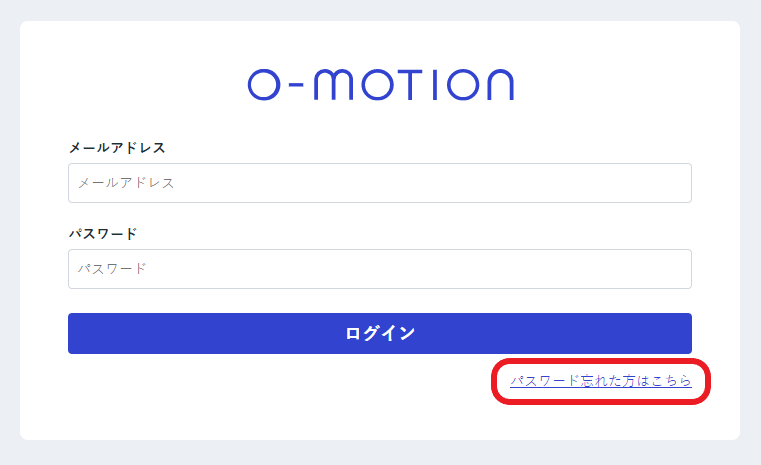The height and width of the screenshot is (465, 761).
Task: Click the メールアドレス placeholder text
Action: (126, 183)
